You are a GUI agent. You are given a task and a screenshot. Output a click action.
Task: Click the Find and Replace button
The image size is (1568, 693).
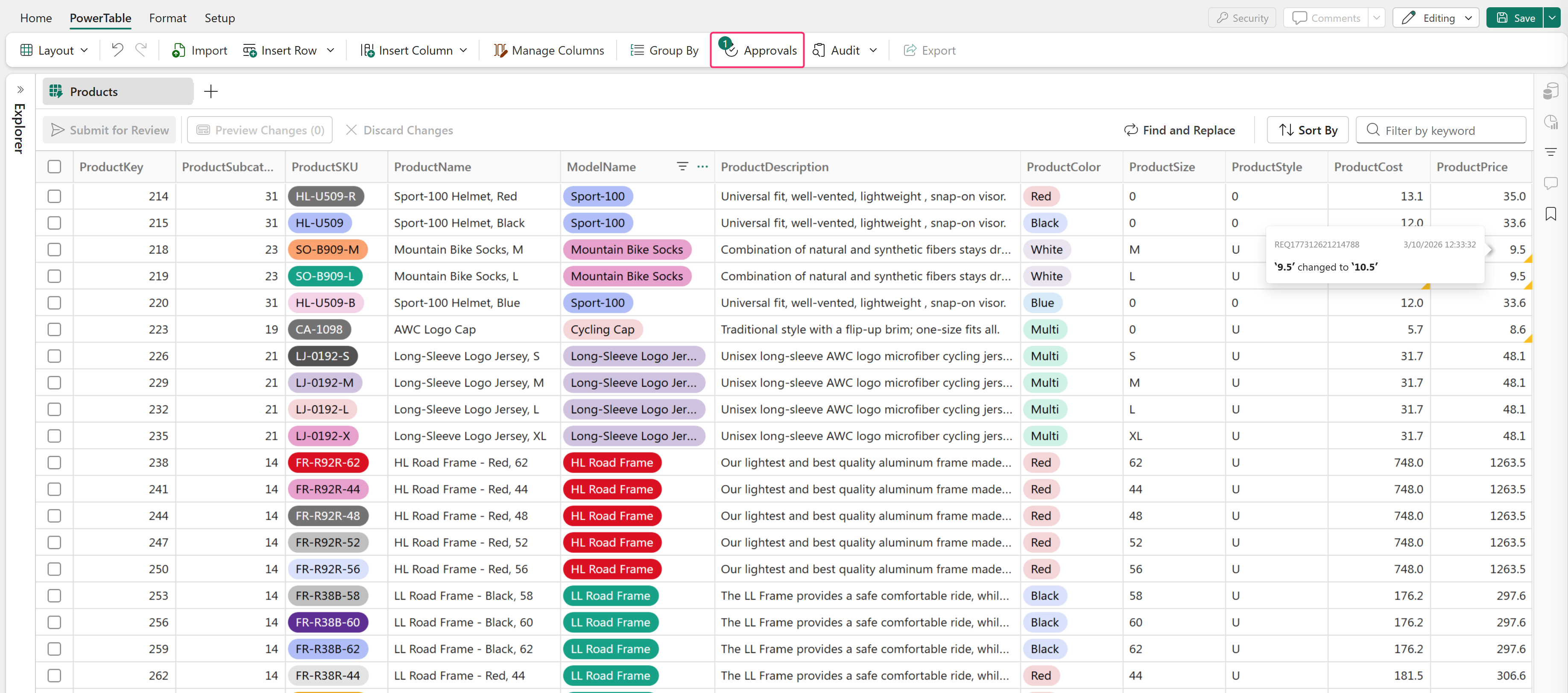(1179, 130)
